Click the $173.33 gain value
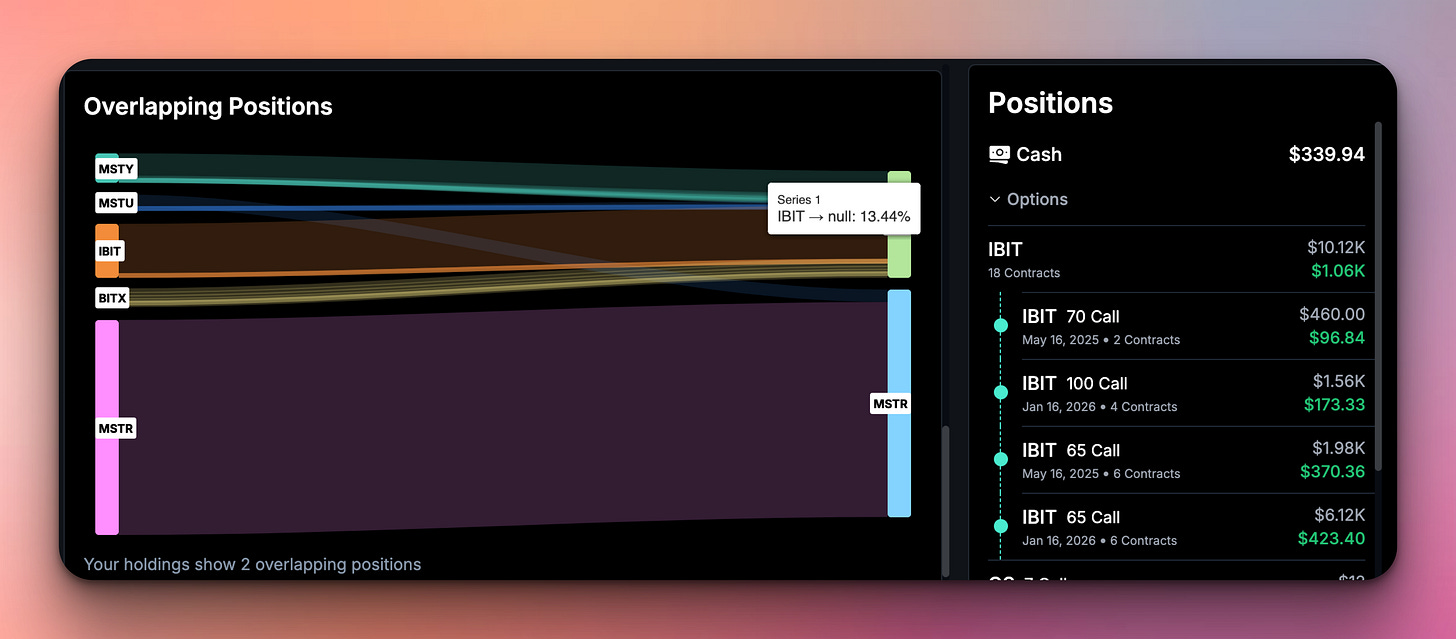Screen dimensions: 1456x639 tap(1334, 405)
